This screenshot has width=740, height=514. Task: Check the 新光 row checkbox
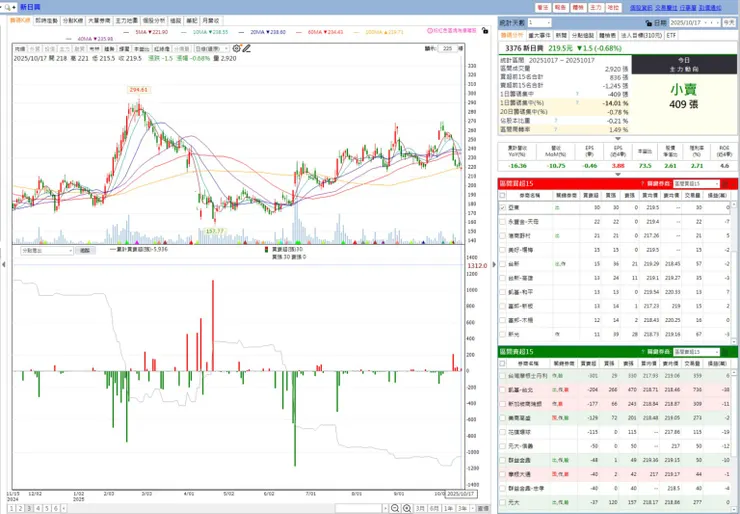pos(503,334)
